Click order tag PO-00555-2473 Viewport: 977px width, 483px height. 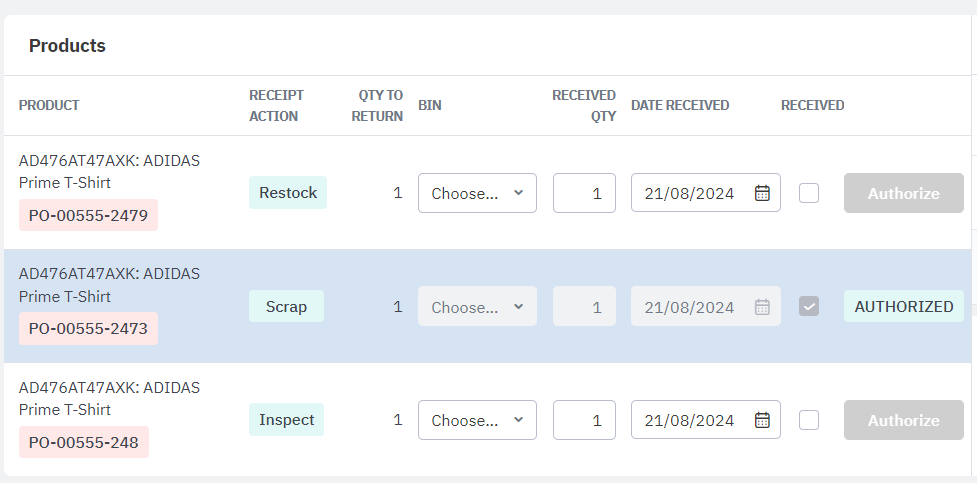[88, 328]
